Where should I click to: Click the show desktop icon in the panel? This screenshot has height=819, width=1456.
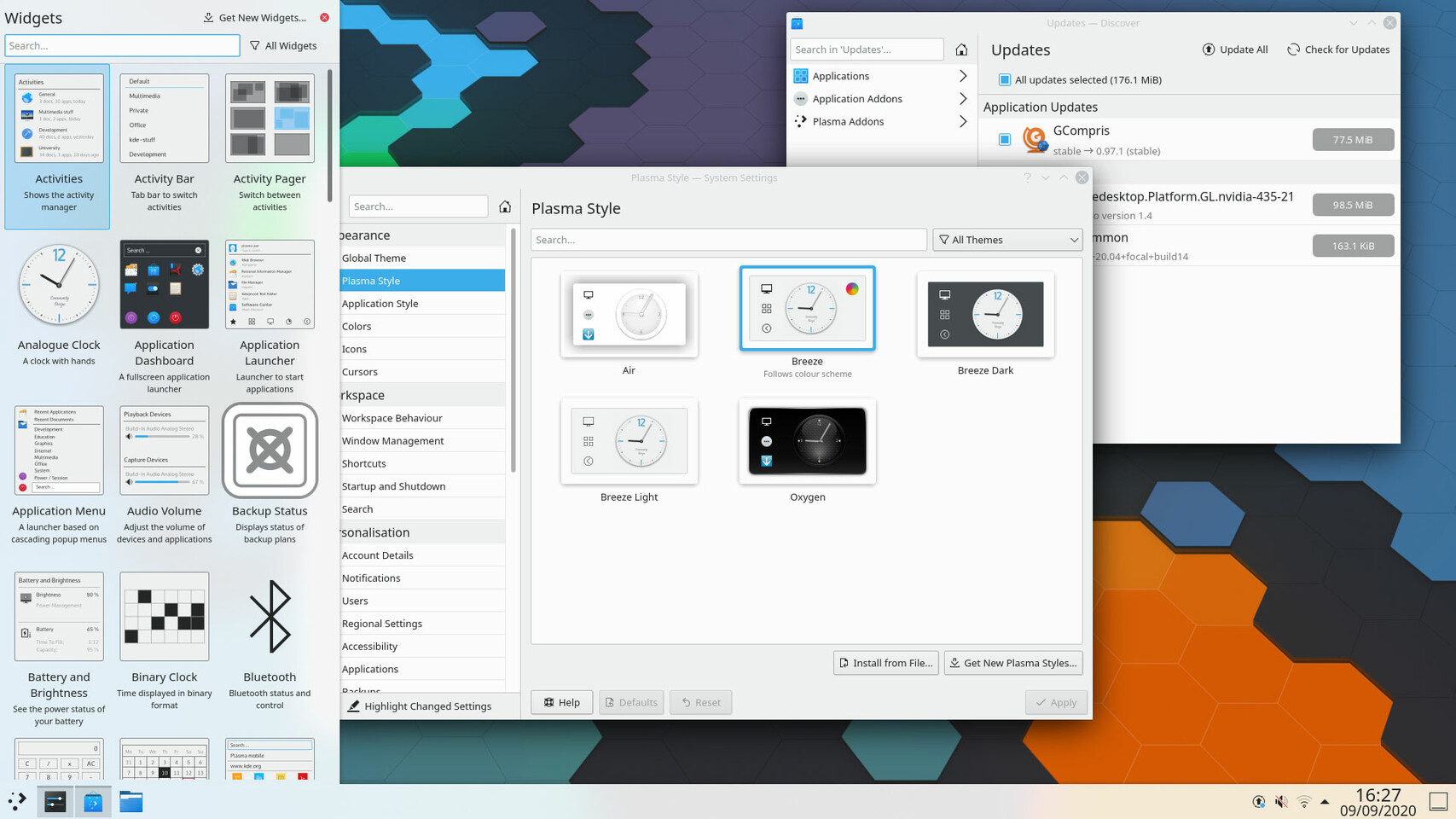tap(1438, 802)
